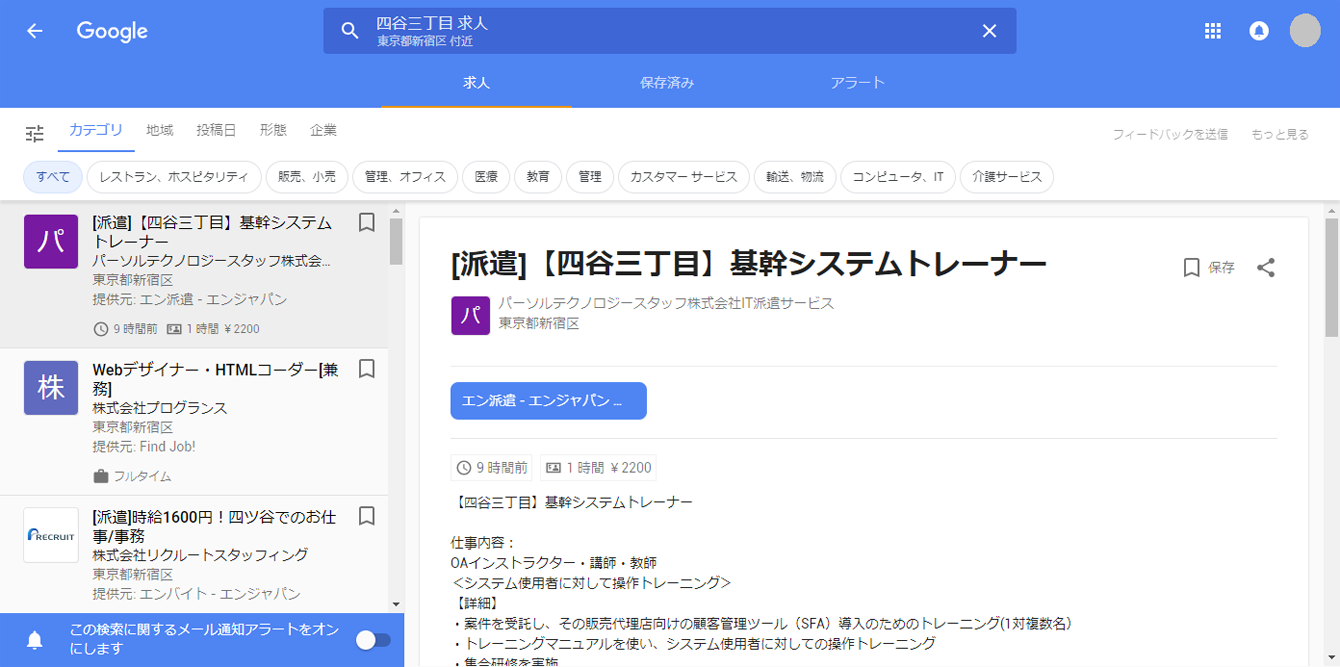Screen dimensions: 1340x667
Task: Switch to the 求人 tab
Action: pos(476,83)
